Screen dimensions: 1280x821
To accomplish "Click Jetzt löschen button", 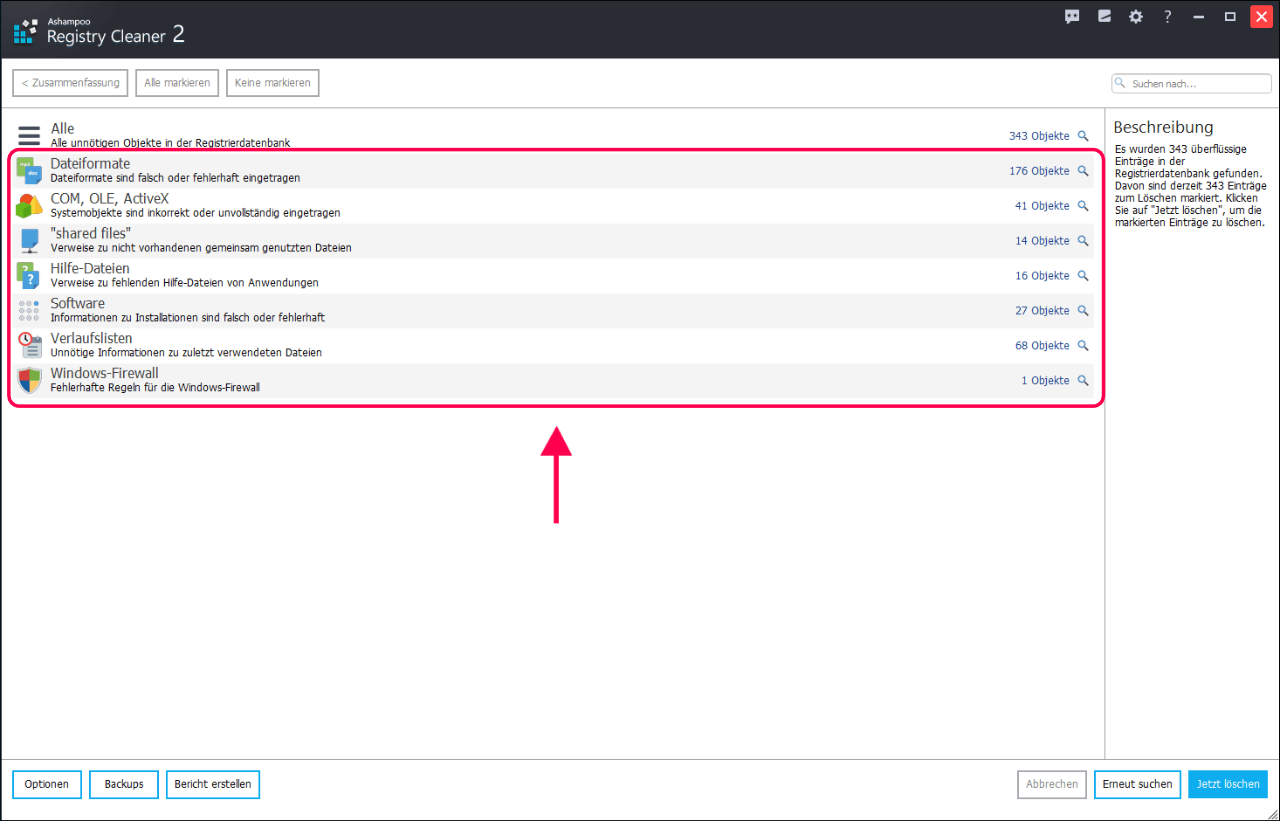I will [x=1228, y=784].
